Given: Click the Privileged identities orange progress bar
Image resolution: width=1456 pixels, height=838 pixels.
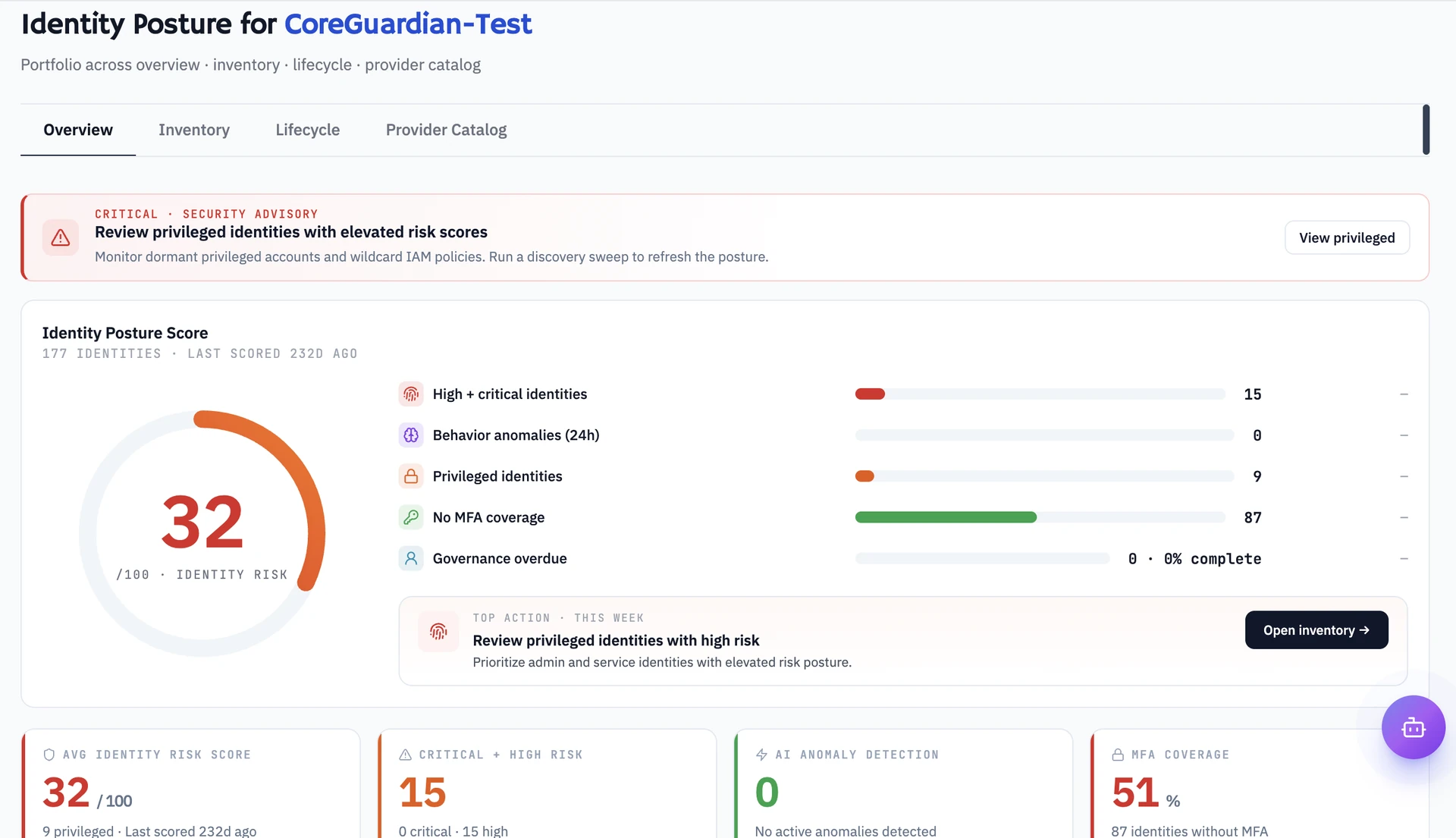Looking at the screenshot, I should coord(864,476).
